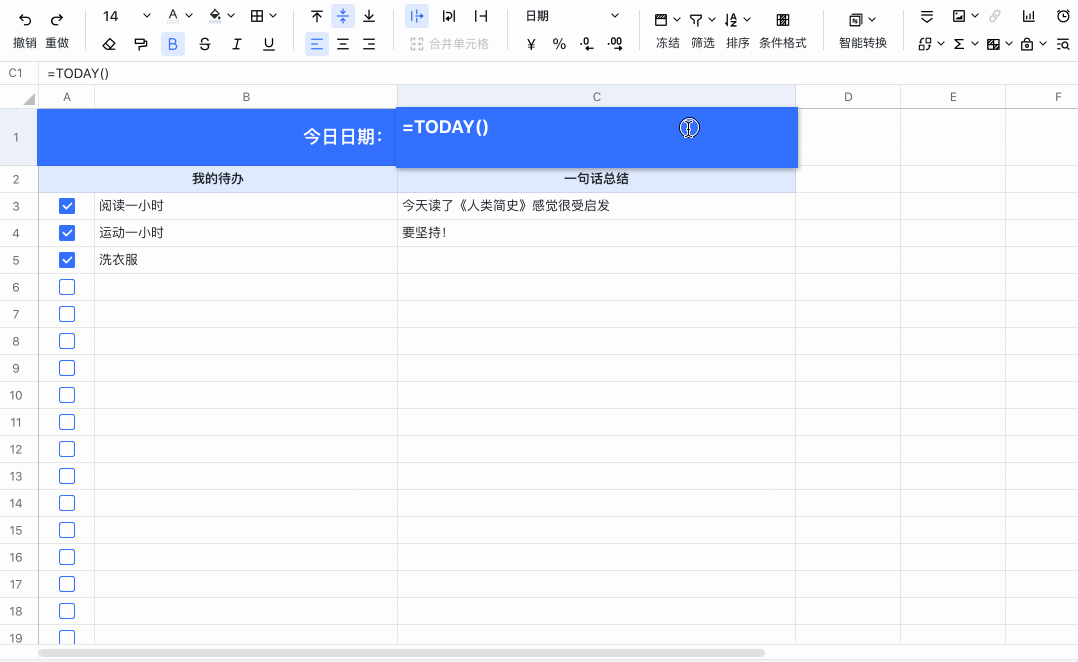1078x662 pixels.
Task: Select the text overflow mode icon
Action: pyautogui.click(x=417, y=16)
